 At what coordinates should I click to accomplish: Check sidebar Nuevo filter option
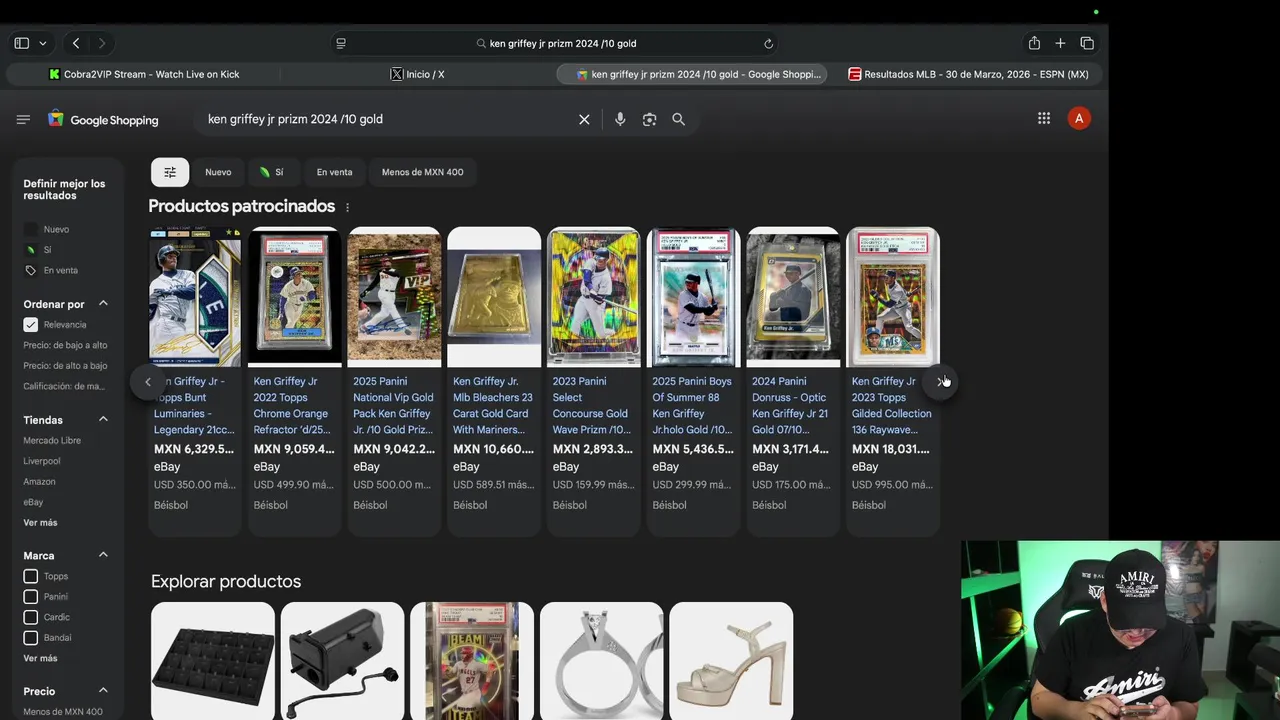tap(47, 229)
